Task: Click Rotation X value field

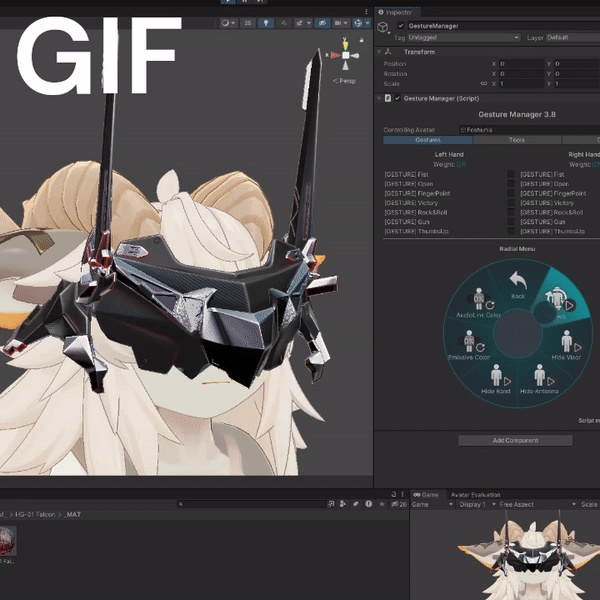Action: pos(521,73)
